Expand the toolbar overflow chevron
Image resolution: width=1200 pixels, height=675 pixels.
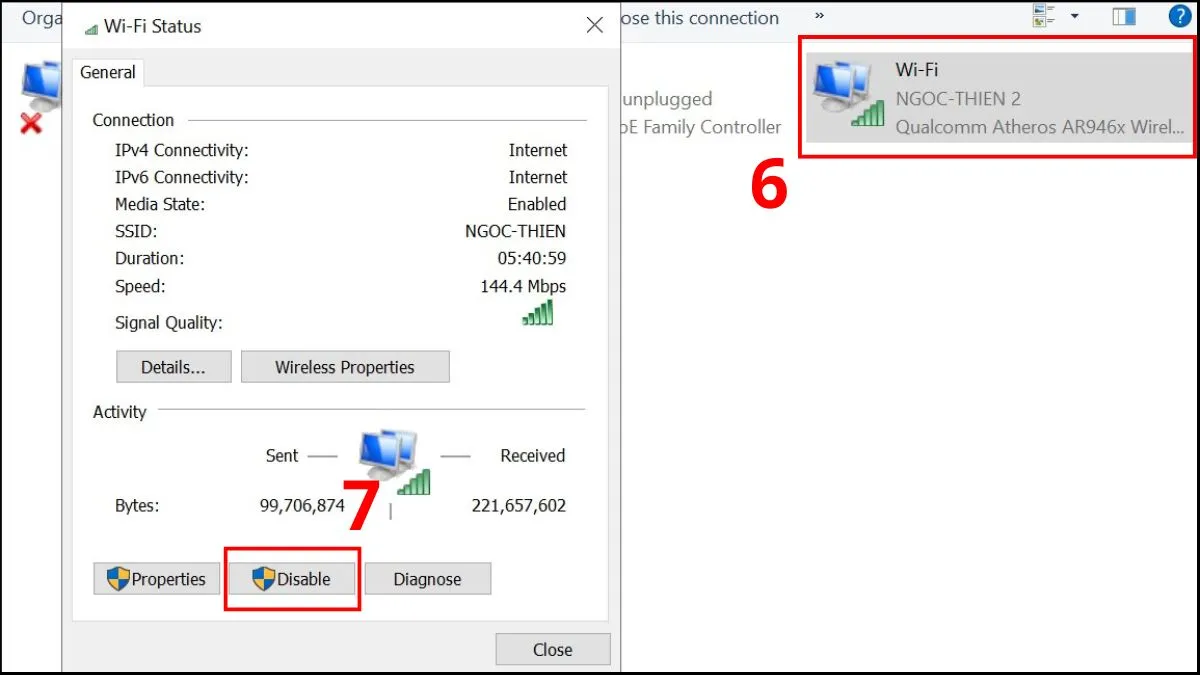click(x=818, y=16)
